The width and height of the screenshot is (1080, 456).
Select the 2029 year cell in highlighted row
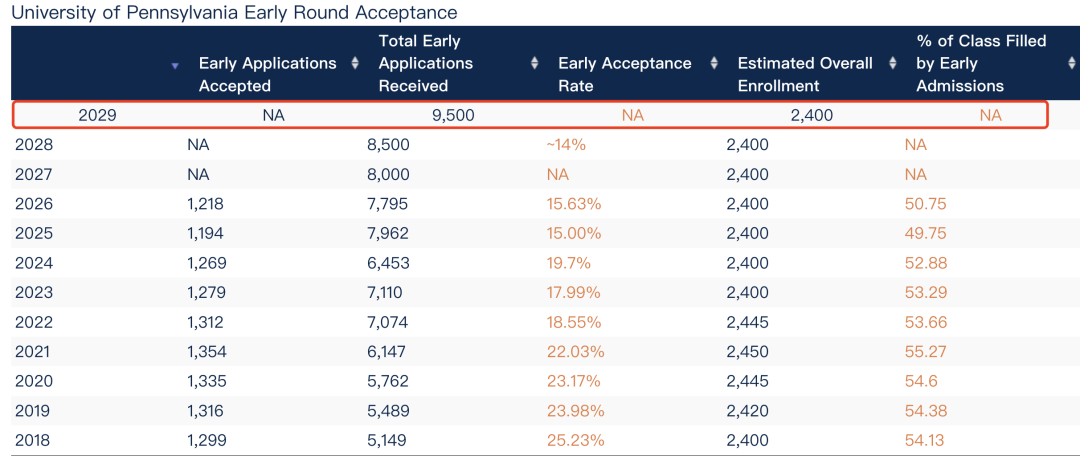tap(97, 115)
